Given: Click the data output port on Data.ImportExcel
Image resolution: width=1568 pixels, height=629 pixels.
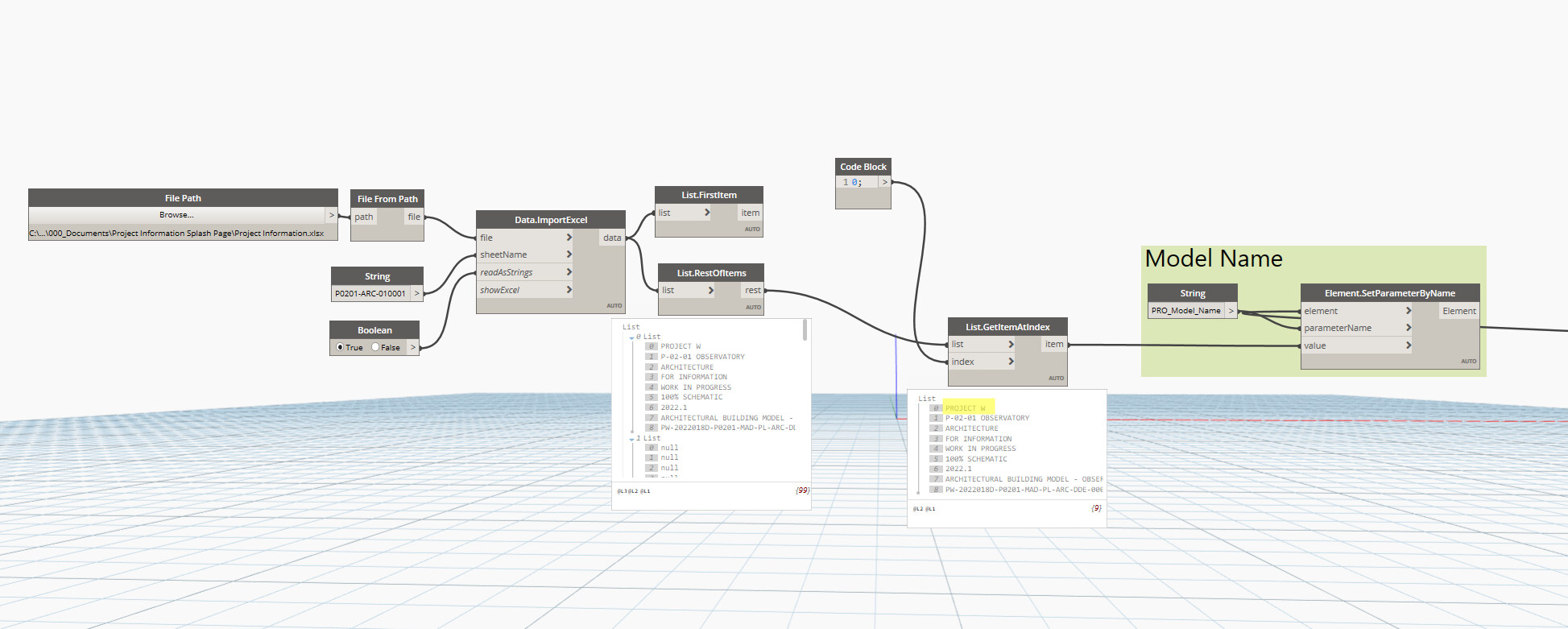Looking at the screenshot, I should coord(612,238).
